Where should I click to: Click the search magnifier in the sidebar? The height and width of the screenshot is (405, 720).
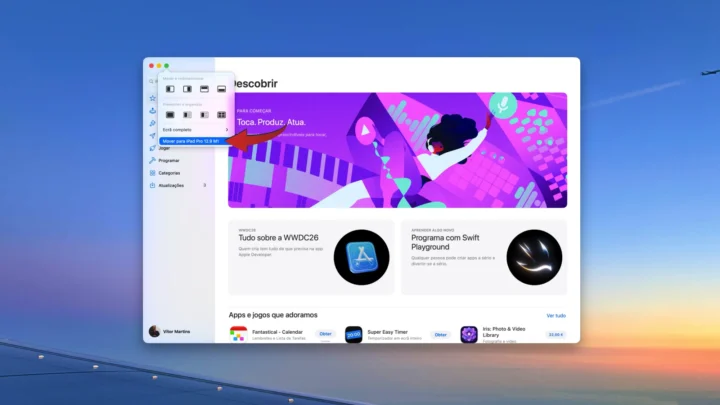coord(151,81)
